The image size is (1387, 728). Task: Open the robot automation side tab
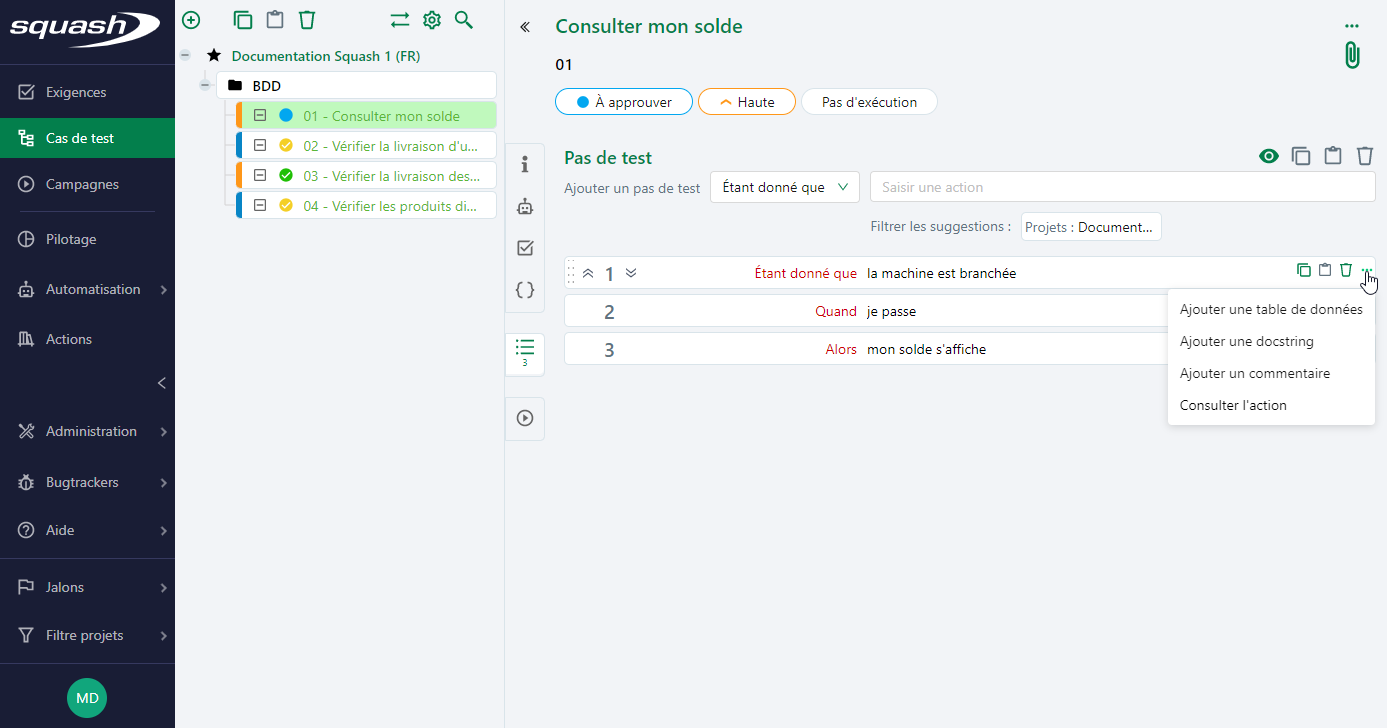pos(525,206)
